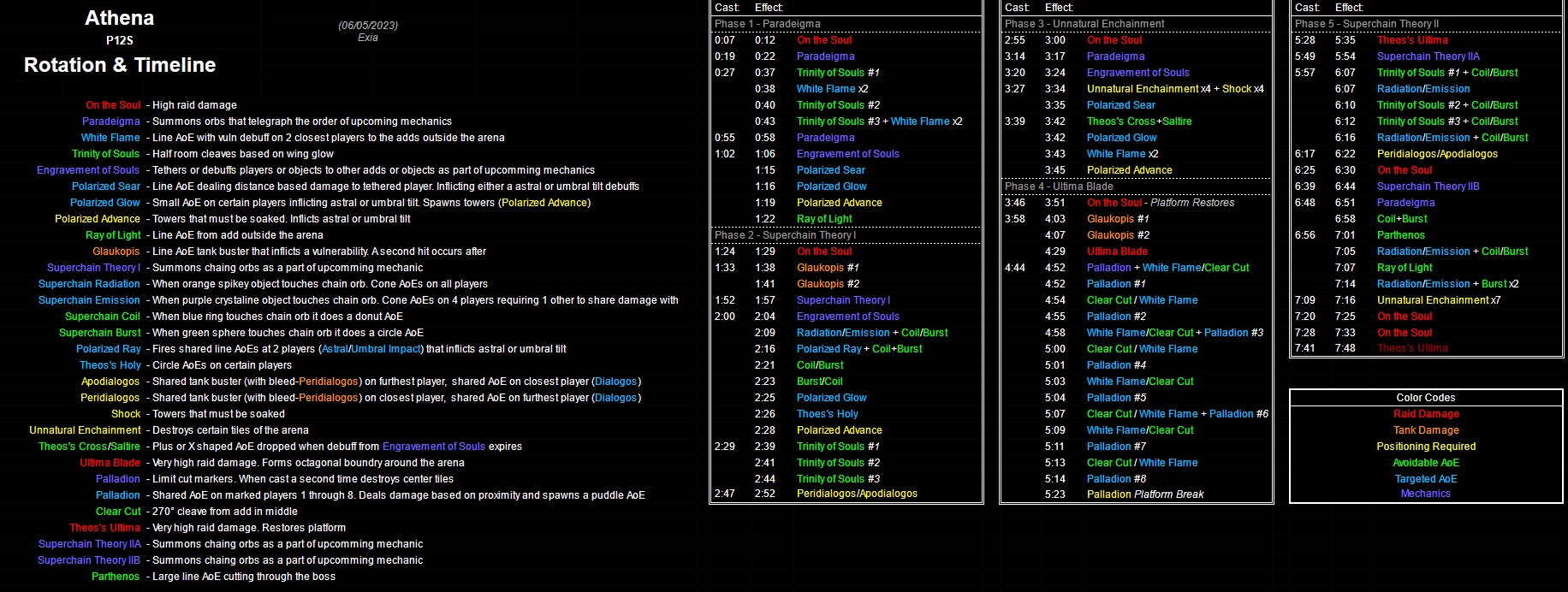Click the Ultima Blade effect at 4:29

[1117, 252]
